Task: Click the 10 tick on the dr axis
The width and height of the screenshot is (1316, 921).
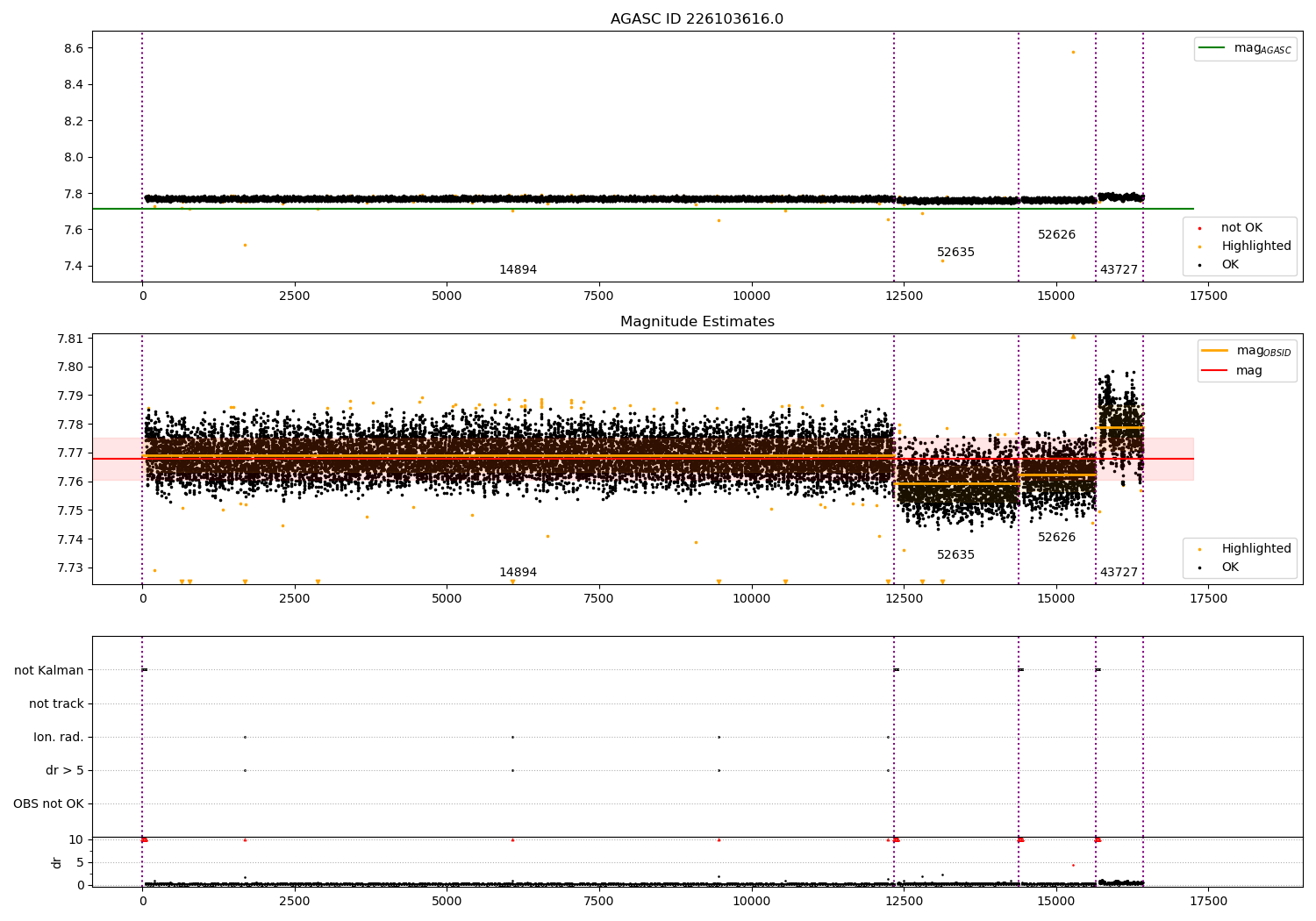Action: tap(76, 840)
